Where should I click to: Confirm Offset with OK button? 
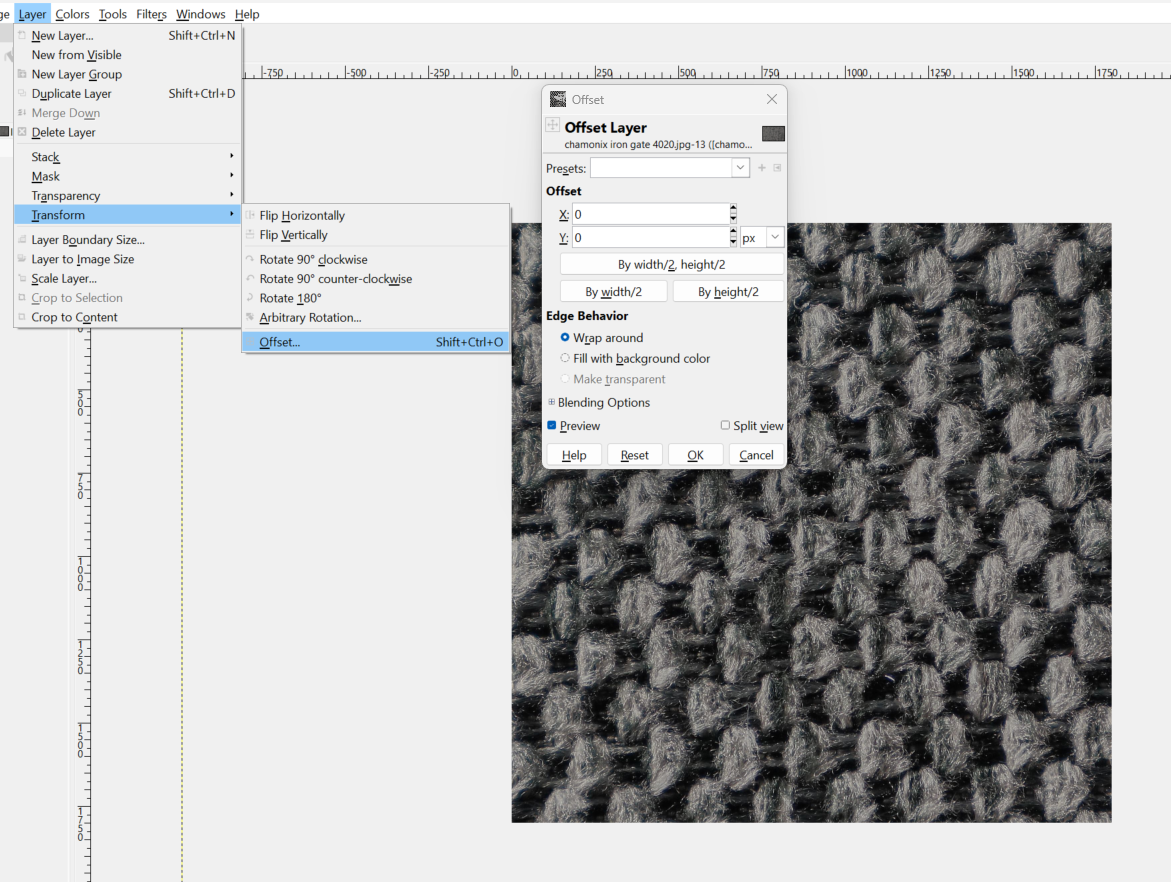pos(695,455)
